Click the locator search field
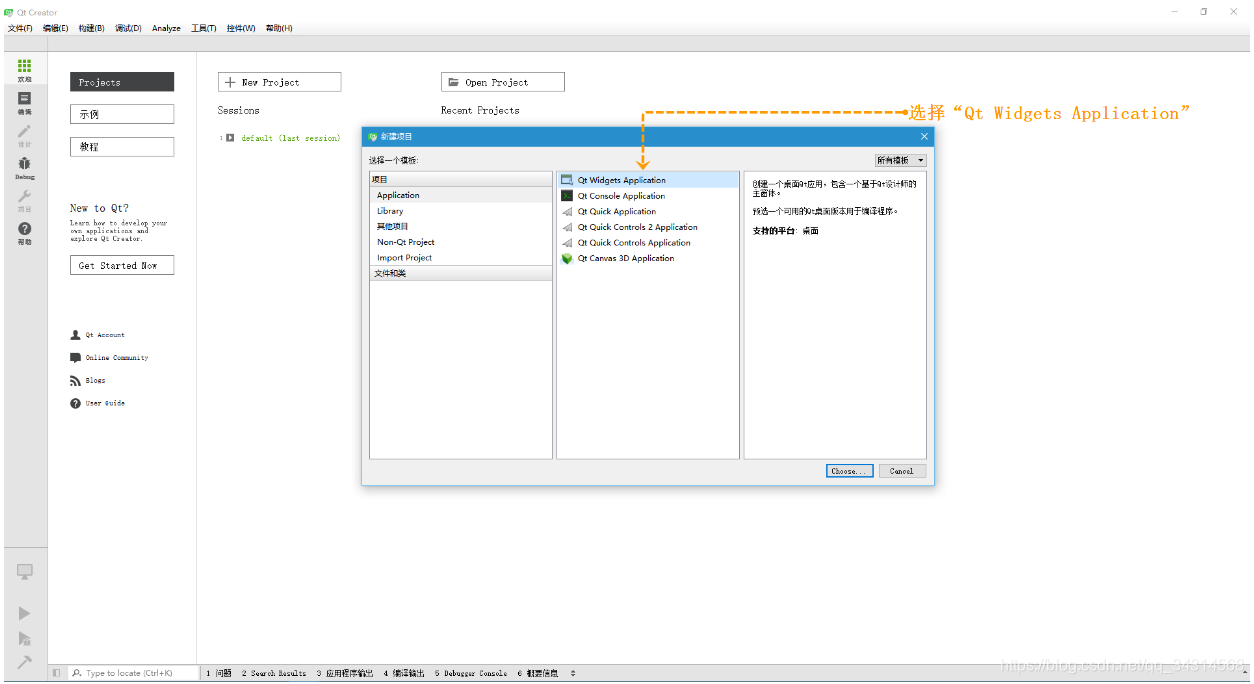This screenshot has height=684, width=1254. (x=134, y=673)
